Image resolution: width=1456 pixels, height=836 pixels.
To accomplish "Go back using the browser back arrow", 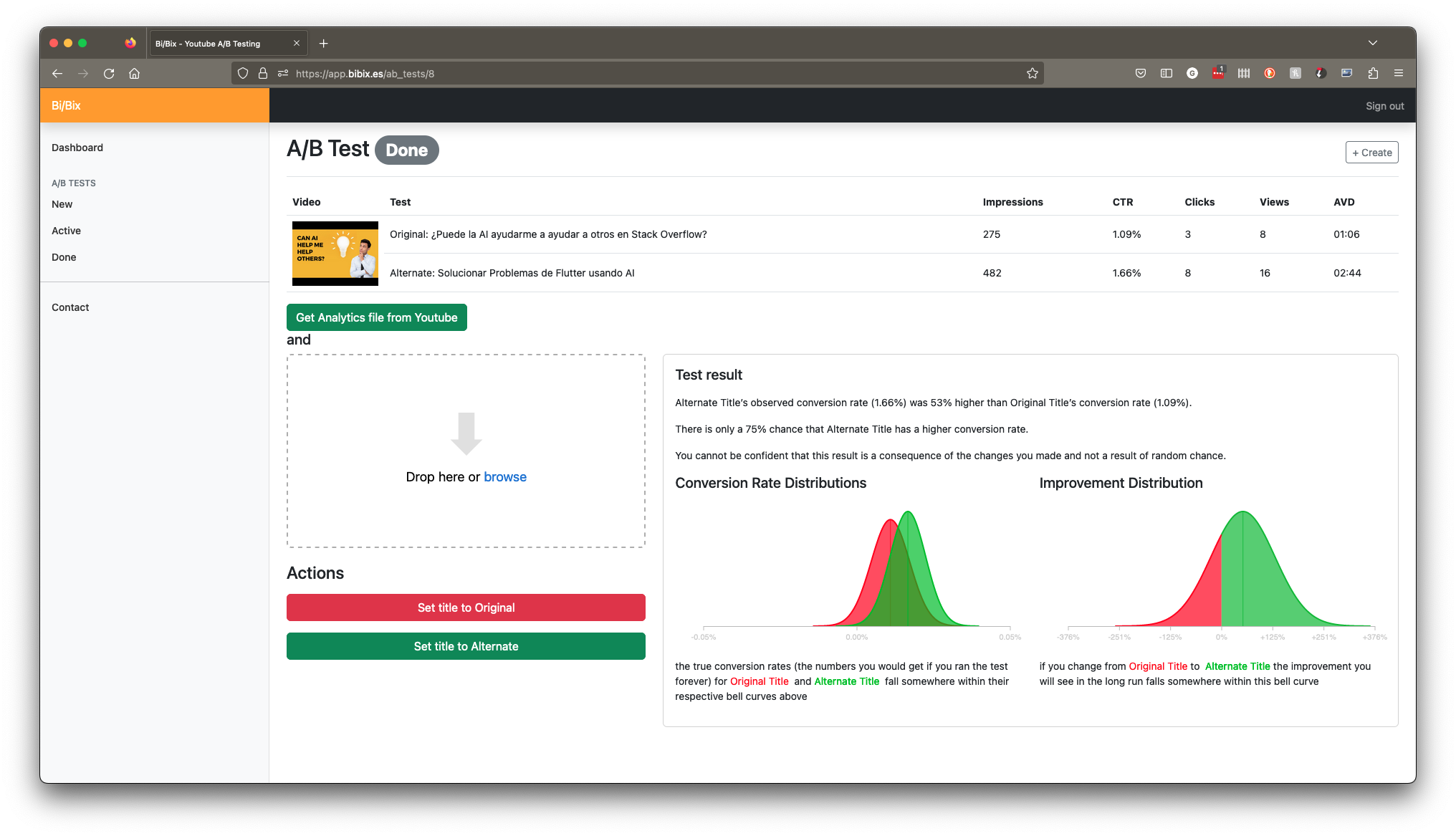I will [57, 73].
